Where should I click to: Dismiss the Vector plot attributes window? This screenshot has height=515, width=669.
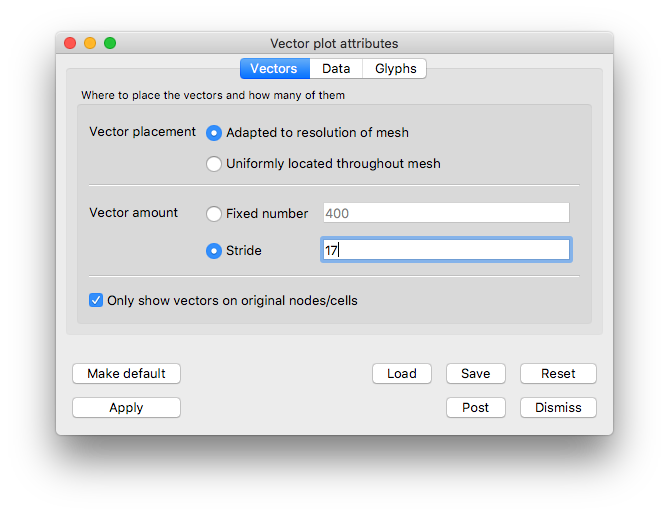click(558, 408)
